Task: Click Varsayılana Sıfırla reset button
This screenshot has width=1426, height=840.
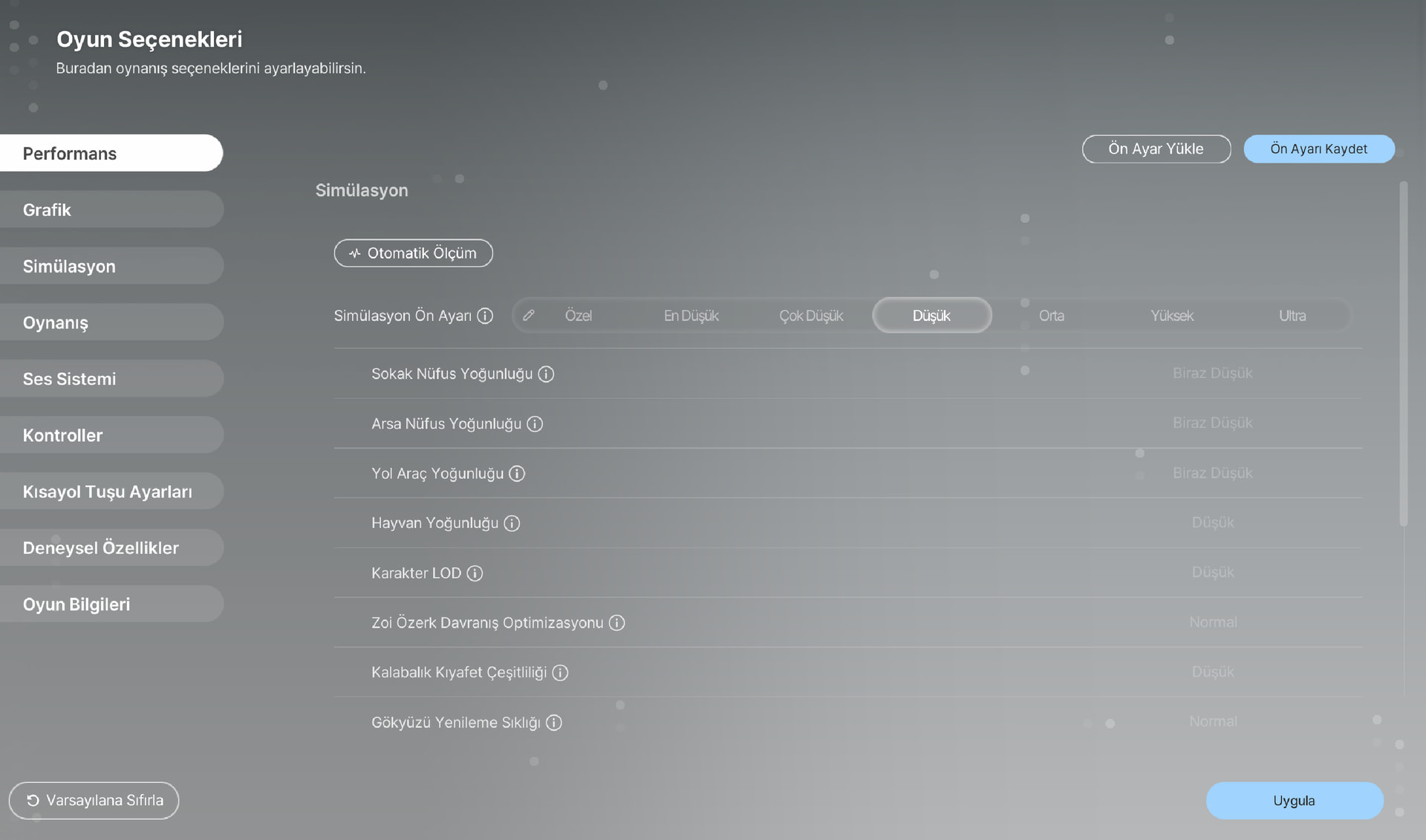Action: click(x=94, y=801)
